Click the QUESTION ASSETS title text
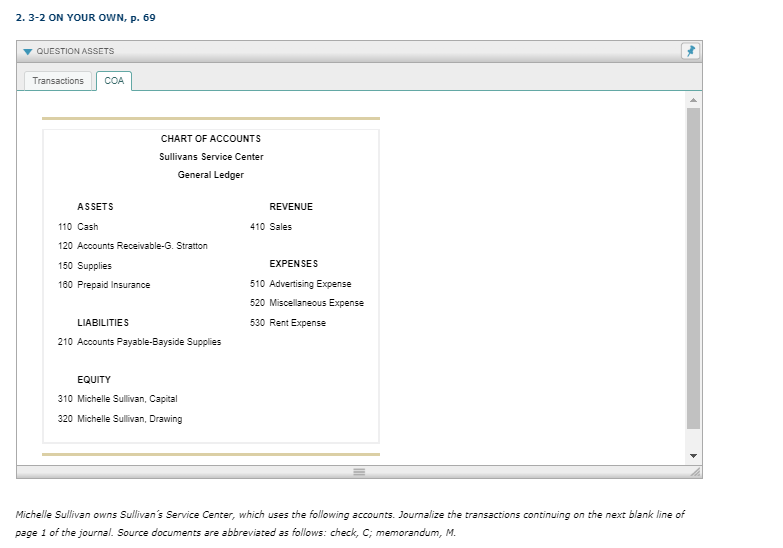783x548 pixels. tap(75, 51)
